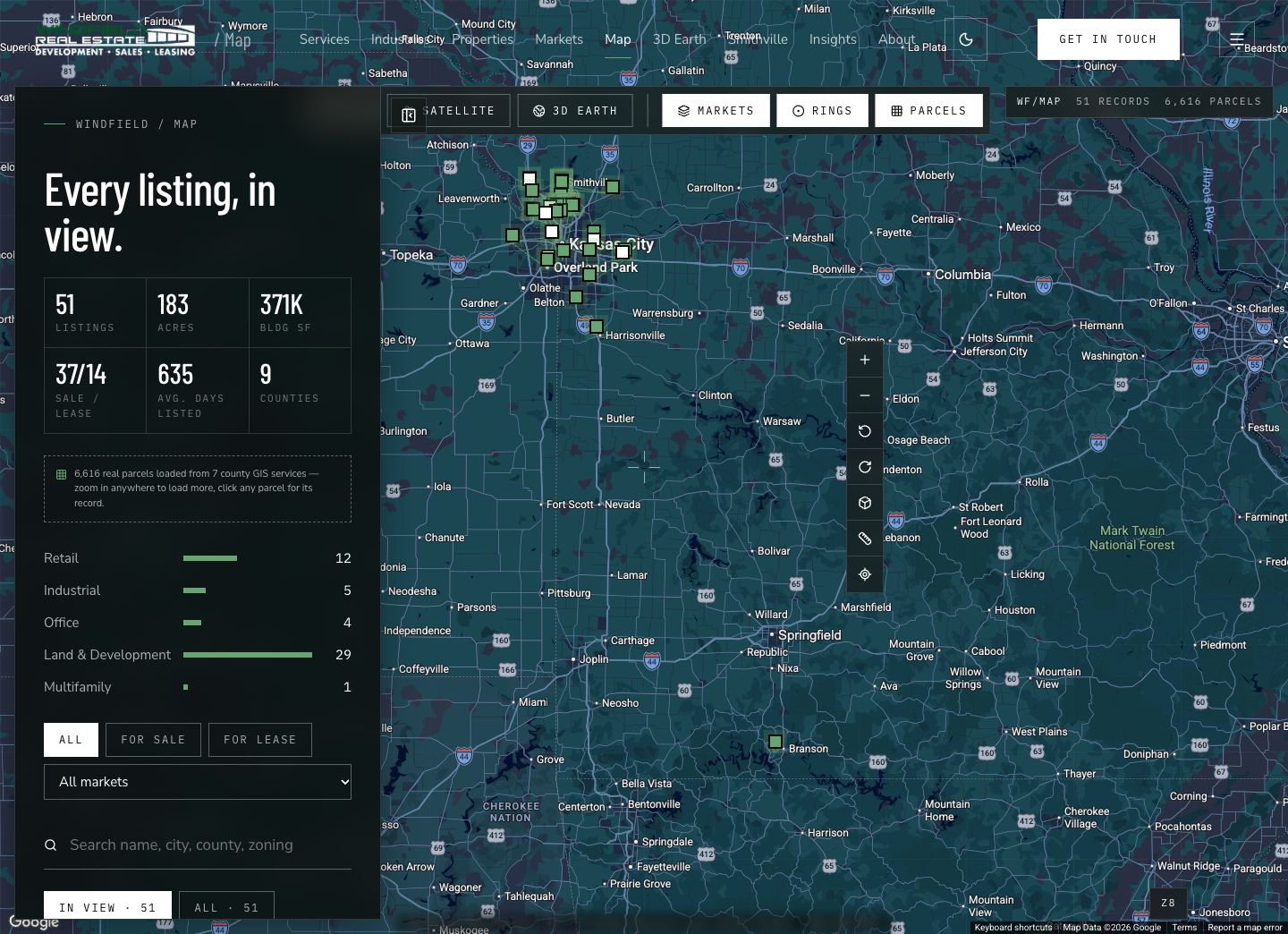Viewport: 1288px width, 934px height.
Task: Select the green listing marker south of Belton
Action: pos(576,297)
